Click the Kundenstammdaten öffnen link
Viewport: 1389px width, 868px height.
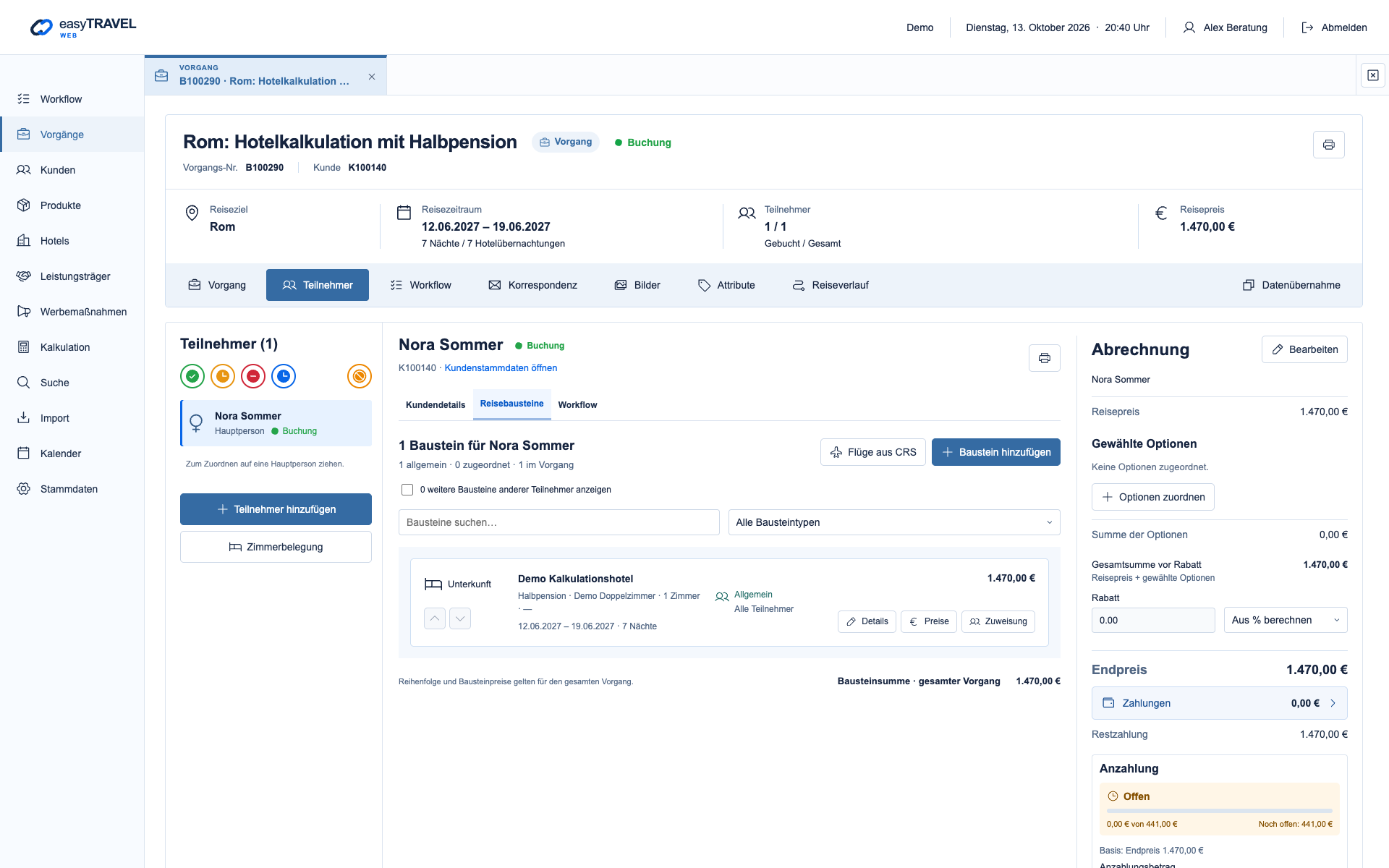501,368
